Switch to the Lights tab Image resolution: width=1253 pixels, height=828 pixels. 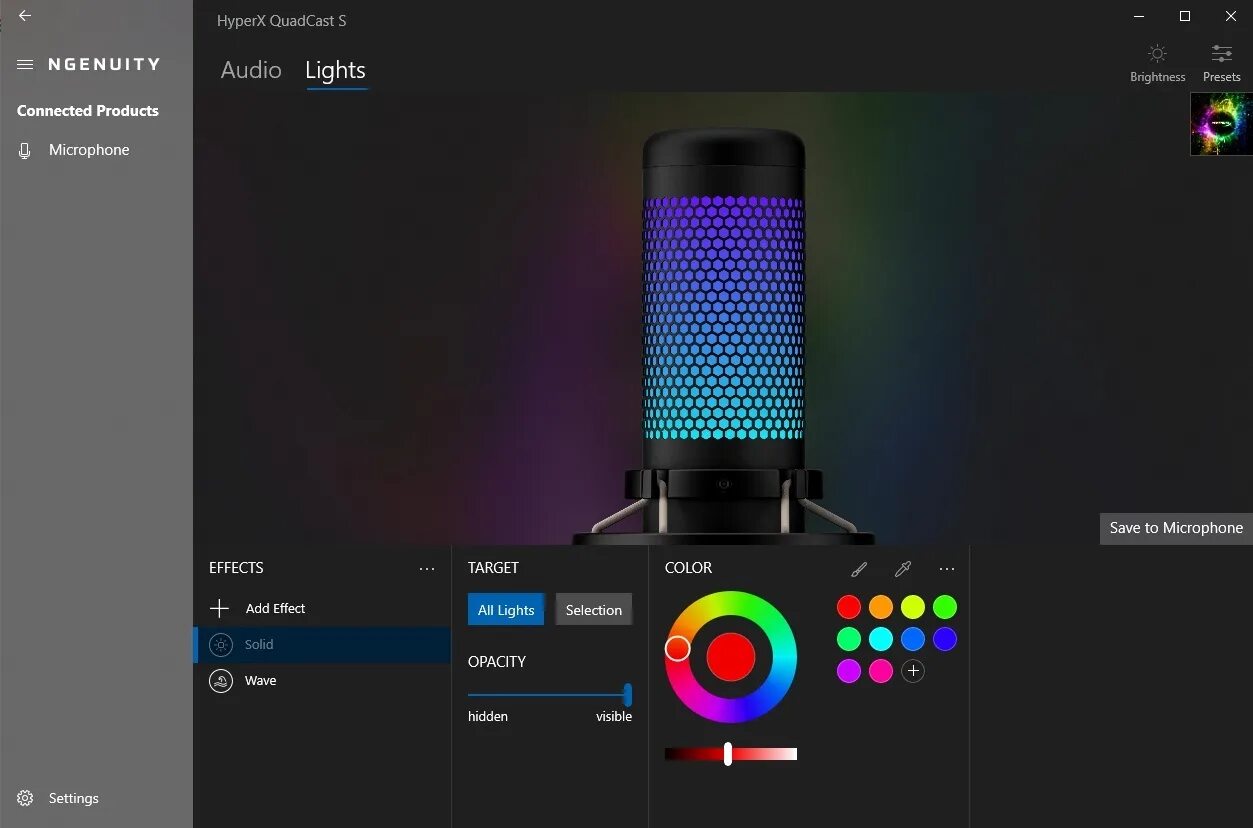335,70
